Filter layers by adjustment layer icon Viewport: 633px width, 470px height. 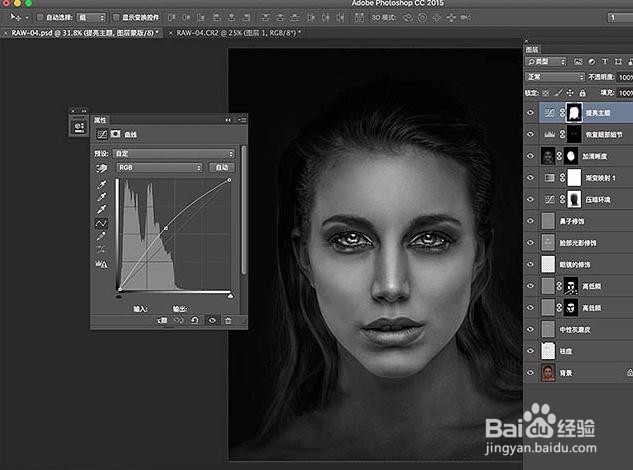591,62
